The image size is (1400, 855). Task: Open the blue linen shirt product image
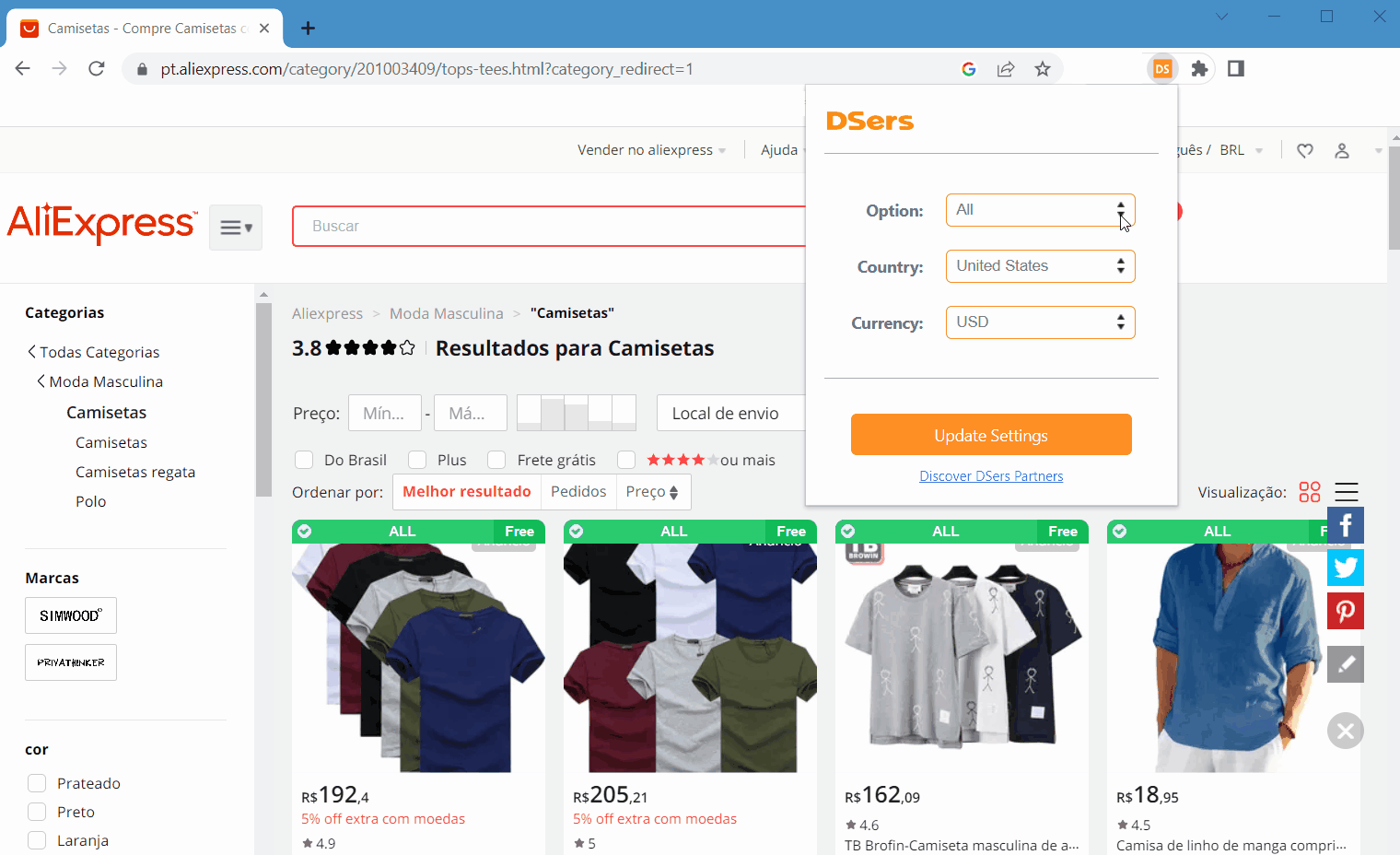pos(1233,658)
